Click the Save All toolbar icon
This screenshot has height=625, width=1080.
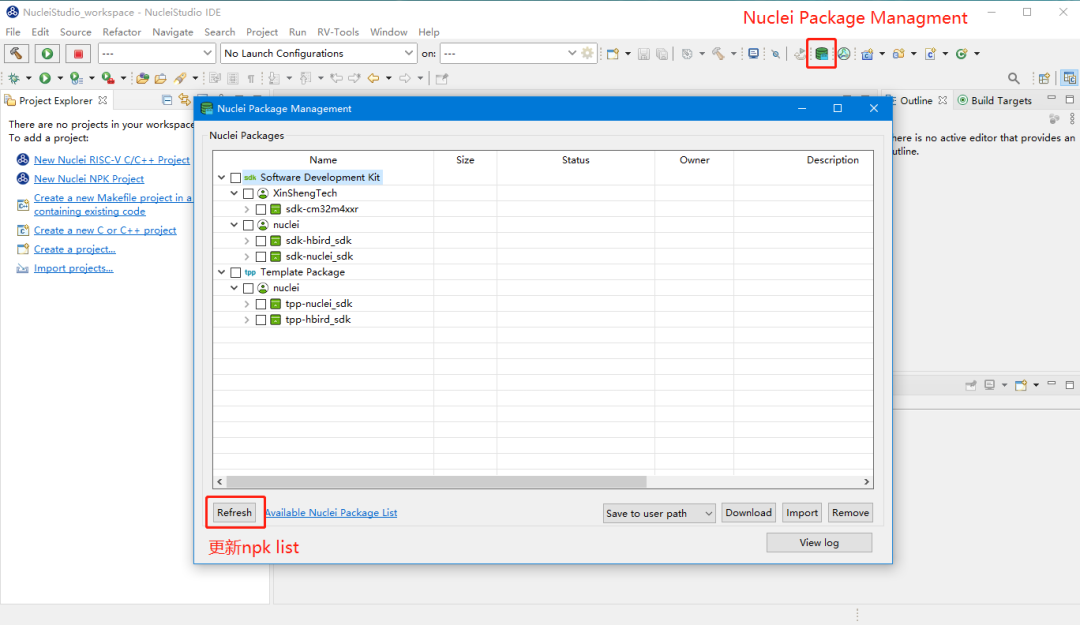click(x=661, y=53)
